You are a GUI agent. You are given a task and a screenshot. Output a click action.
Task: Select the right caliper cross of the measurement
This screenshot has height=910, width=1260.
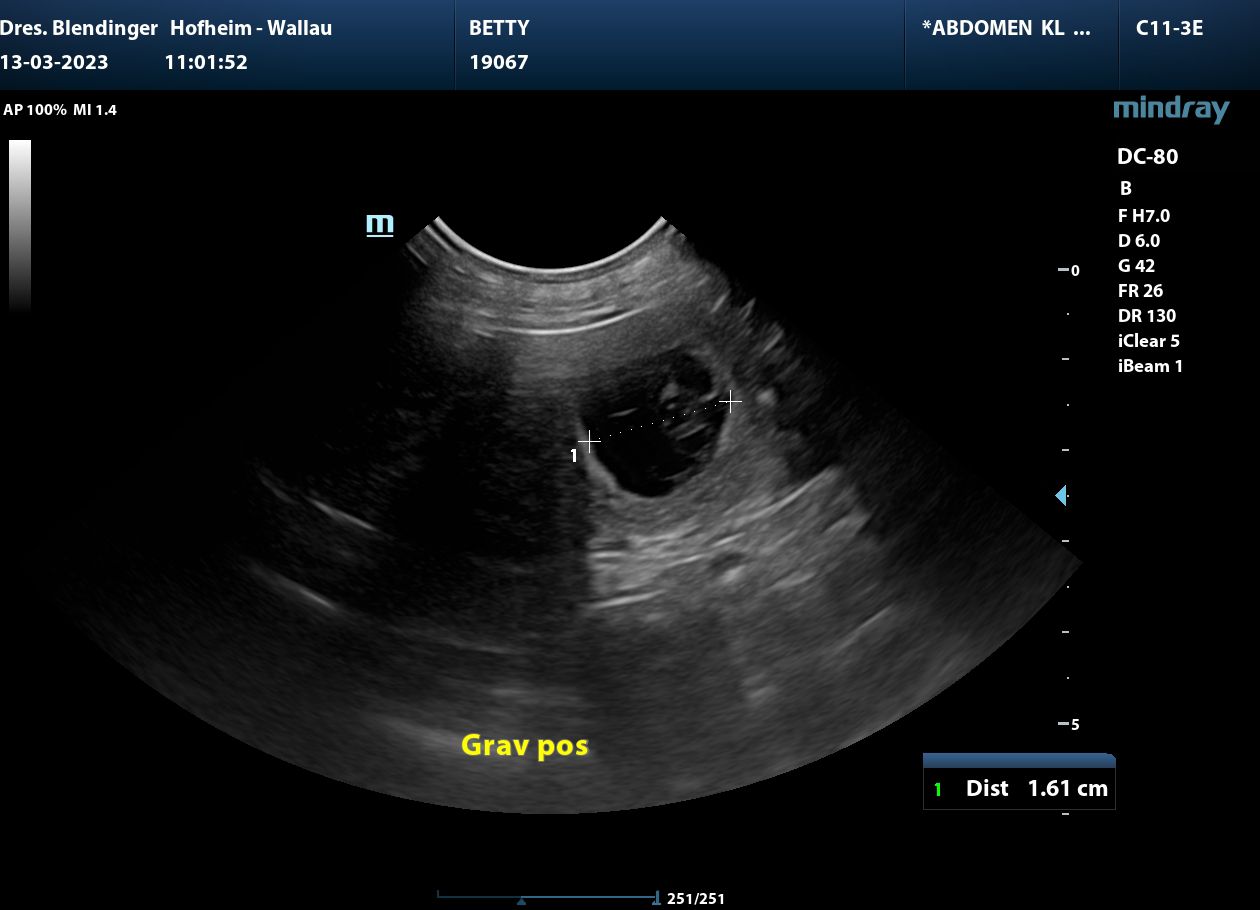731,401
